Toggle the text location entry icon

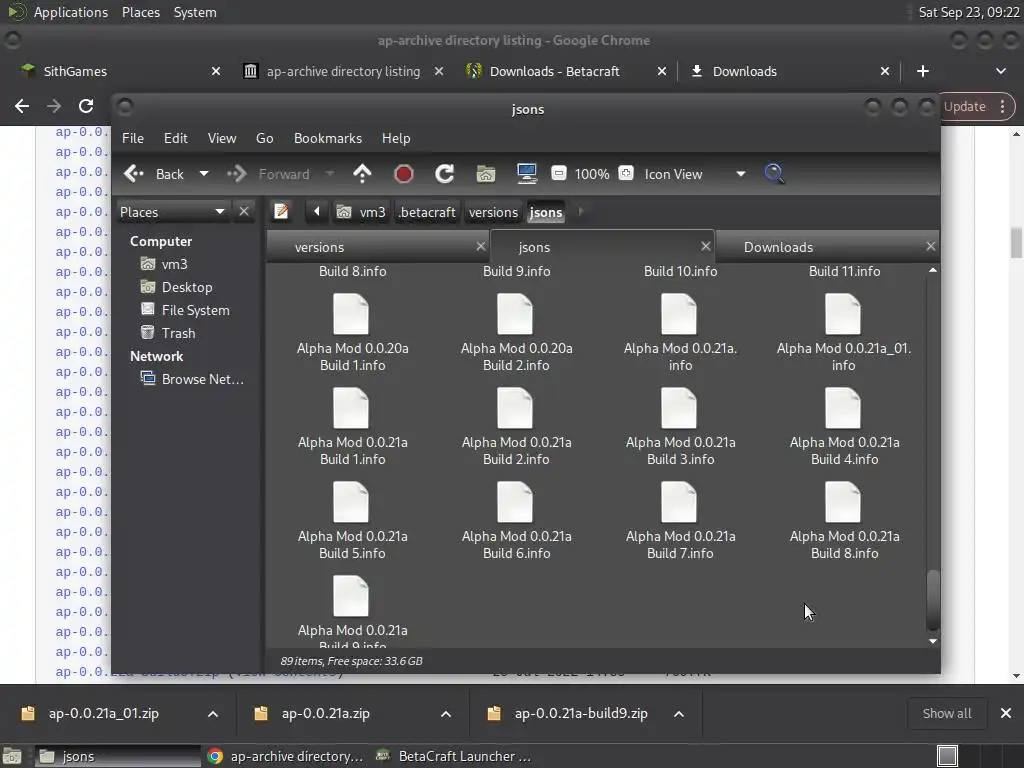click(x=281, y=212)
